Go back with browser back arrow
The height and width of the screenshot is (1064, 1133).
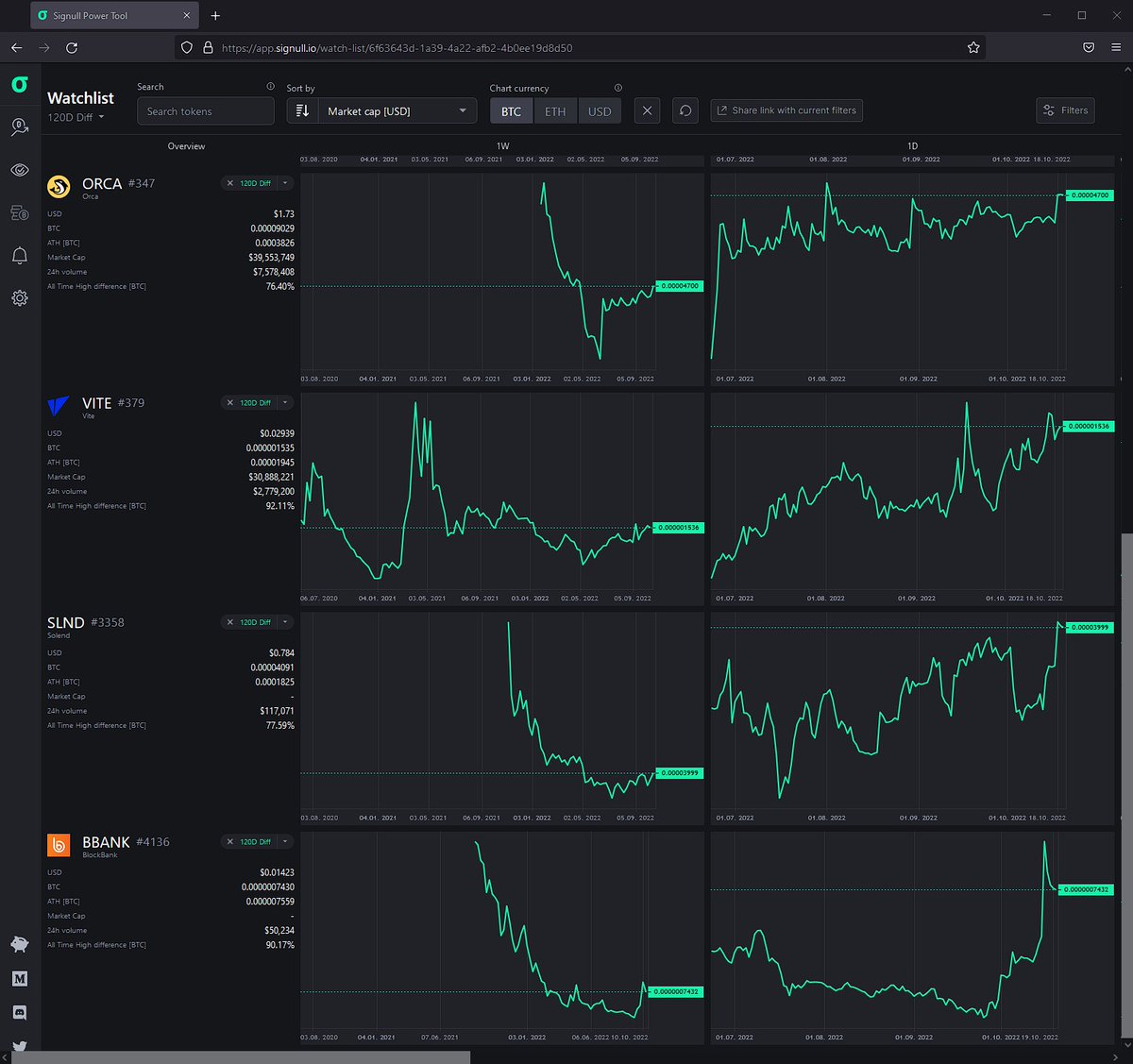tap(16, 47)
